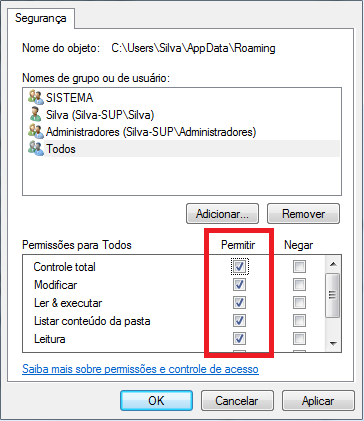Click the Adicionar... button
This screenshot has width=364, height=421.
222,214
